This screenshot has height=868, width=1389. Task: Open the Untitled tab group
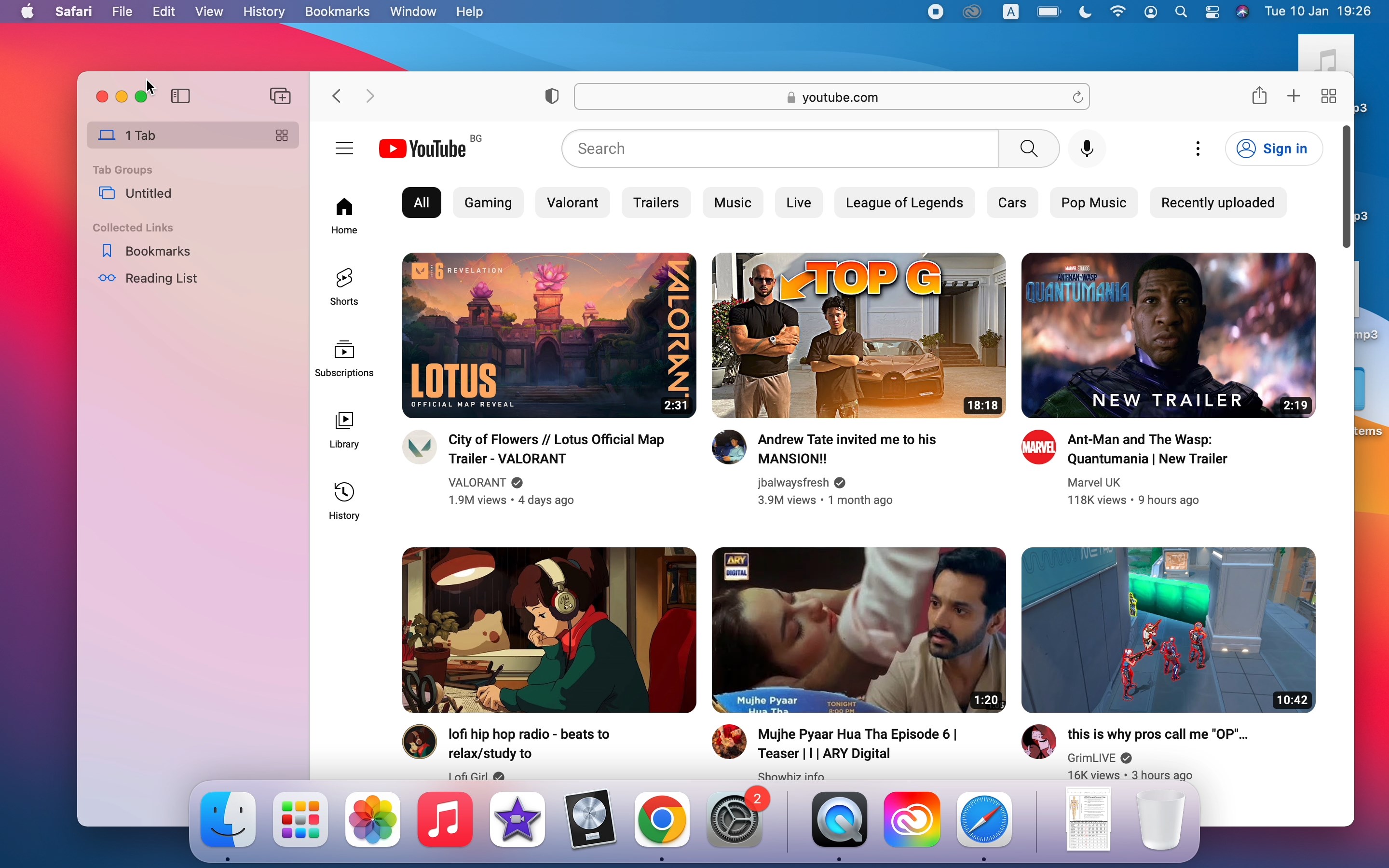pyautogui.click(x=193, y=193)
